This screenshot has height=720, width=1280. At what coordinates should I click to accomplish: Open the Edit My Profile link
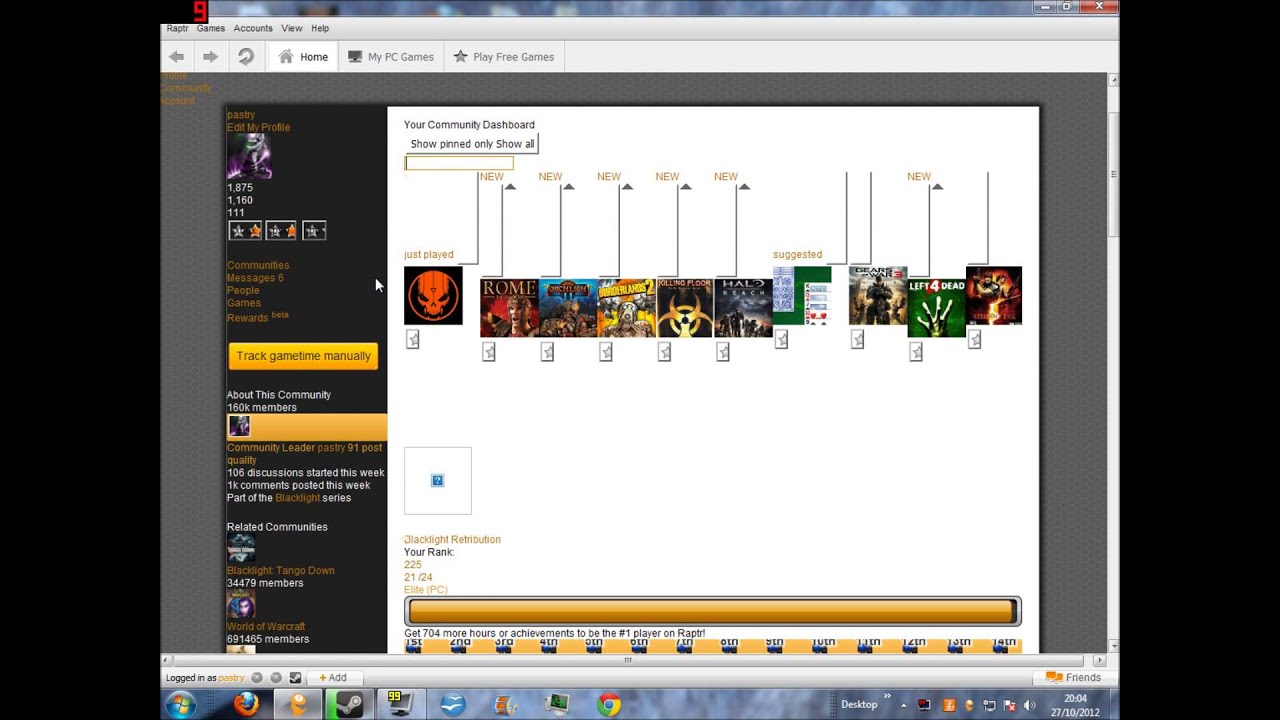[258, 127]
